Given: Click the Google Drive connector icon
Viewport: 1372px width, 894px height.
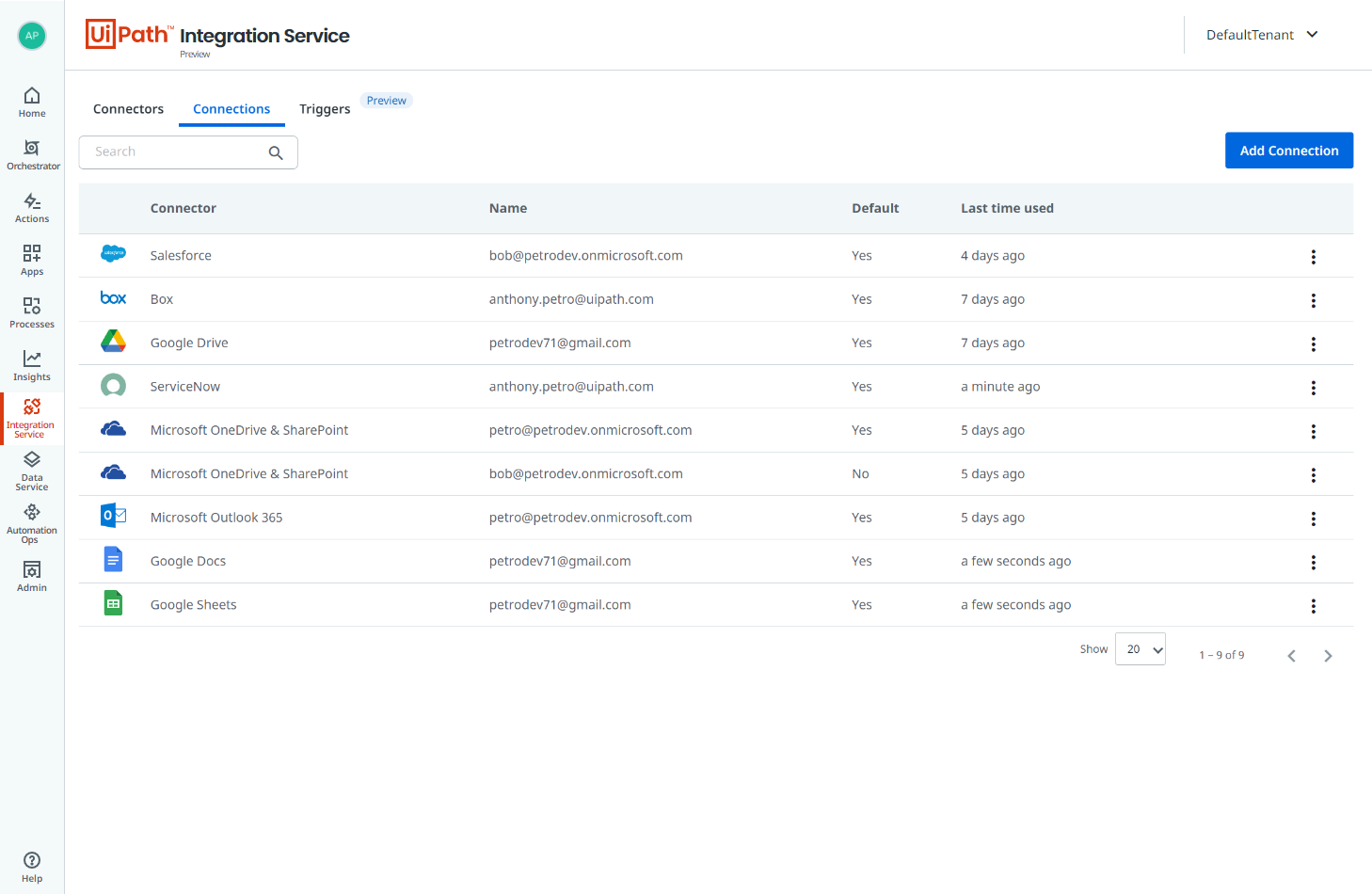Looking at the screenshot, I should [113, 342].
